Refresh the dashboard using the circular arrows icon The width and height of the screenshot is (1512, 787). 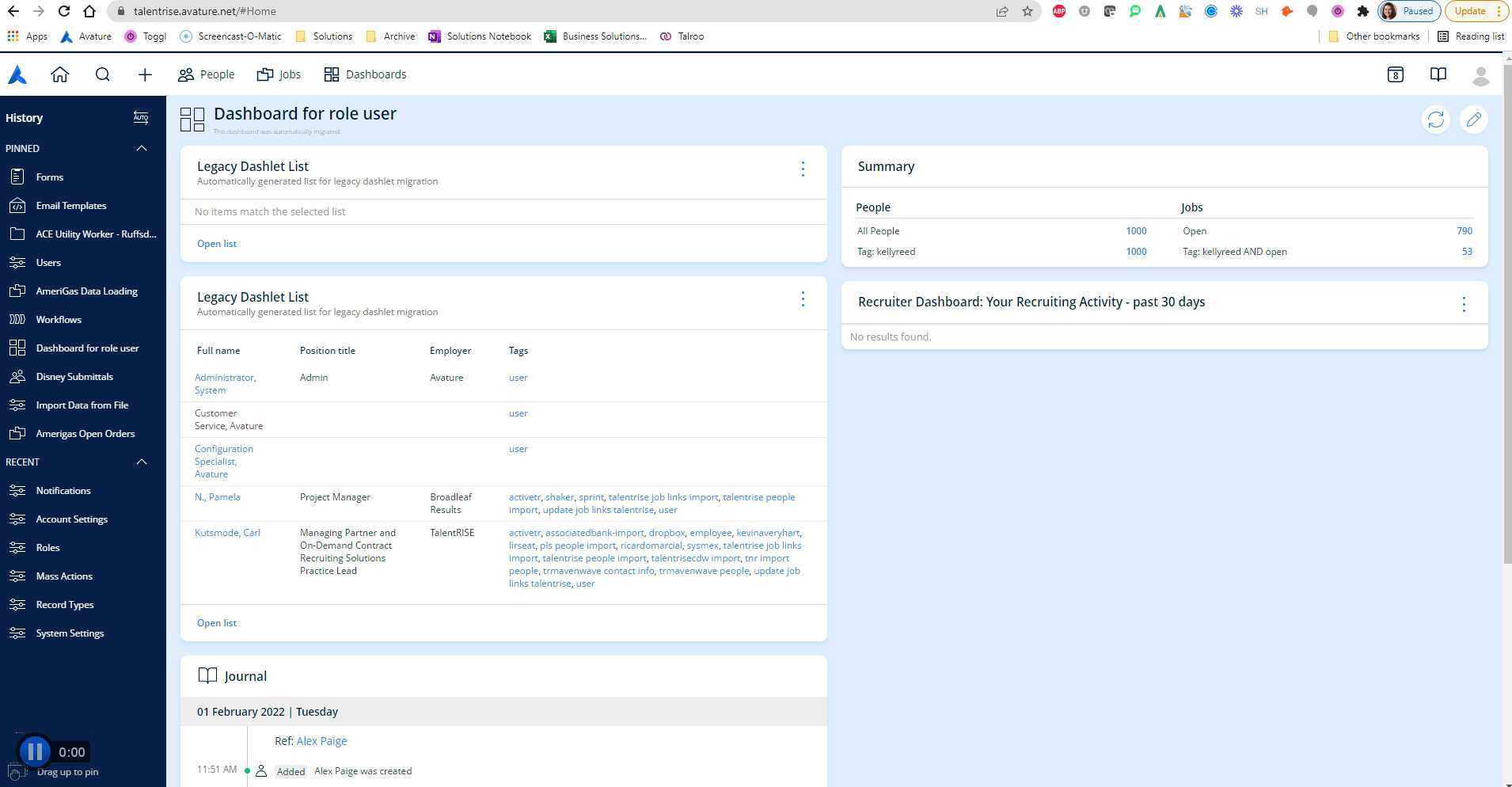pyautogui.click(x=1435, y=120)
